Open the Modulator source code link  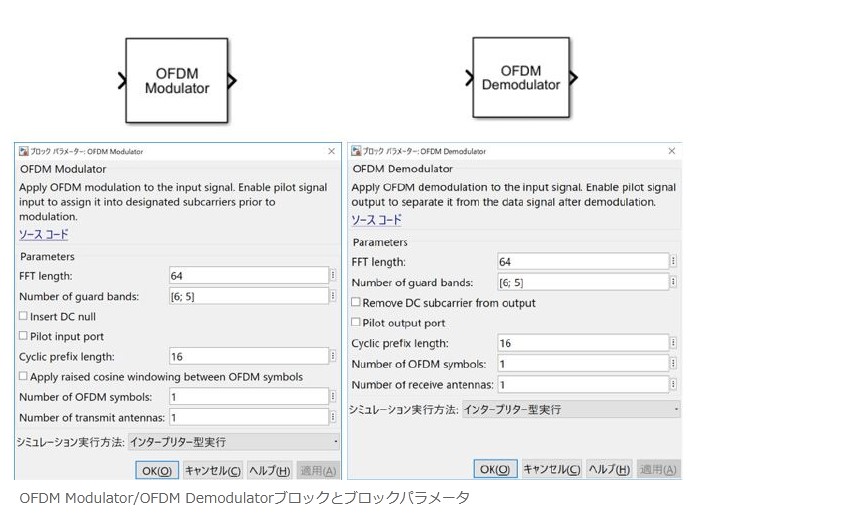pyautogui.click(x=44, y=235)
